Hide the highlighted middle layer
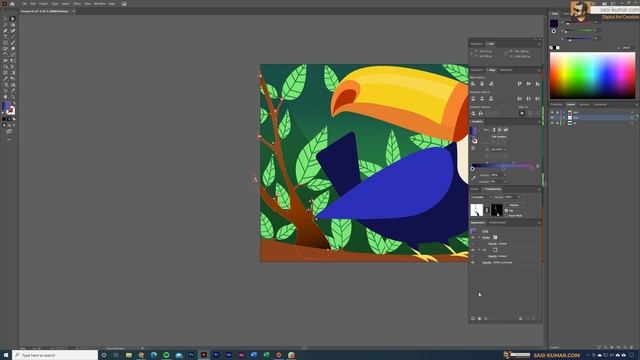 [552, 117]
